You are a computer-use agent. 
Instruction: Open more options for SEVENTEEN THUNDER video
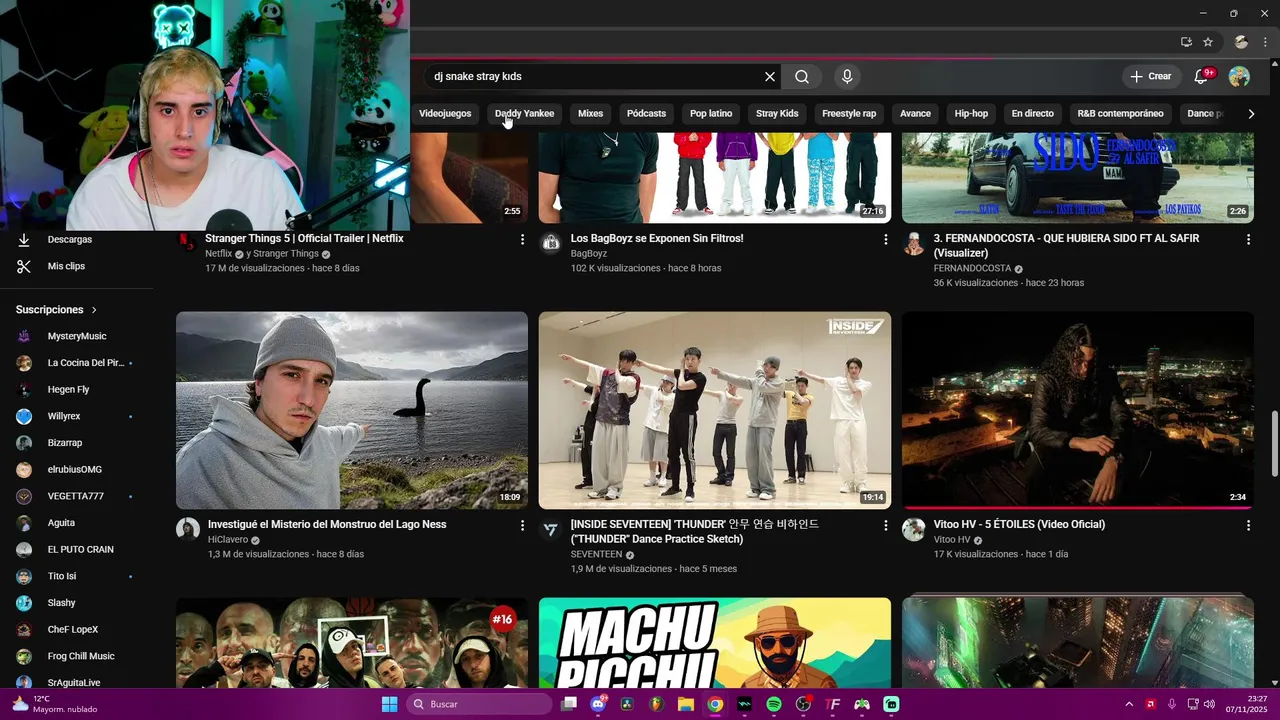[885, 525]
